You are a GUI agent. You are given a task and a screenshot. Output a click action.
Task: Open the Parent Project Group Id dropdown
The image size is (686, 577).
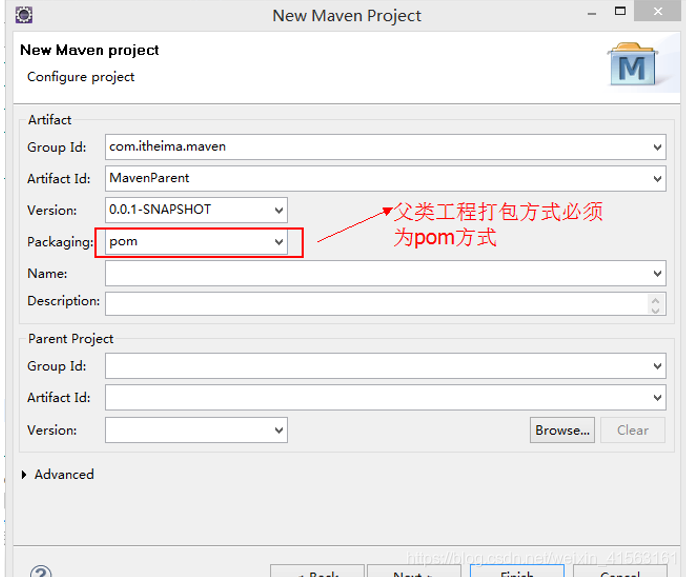(x=657, y=366)
